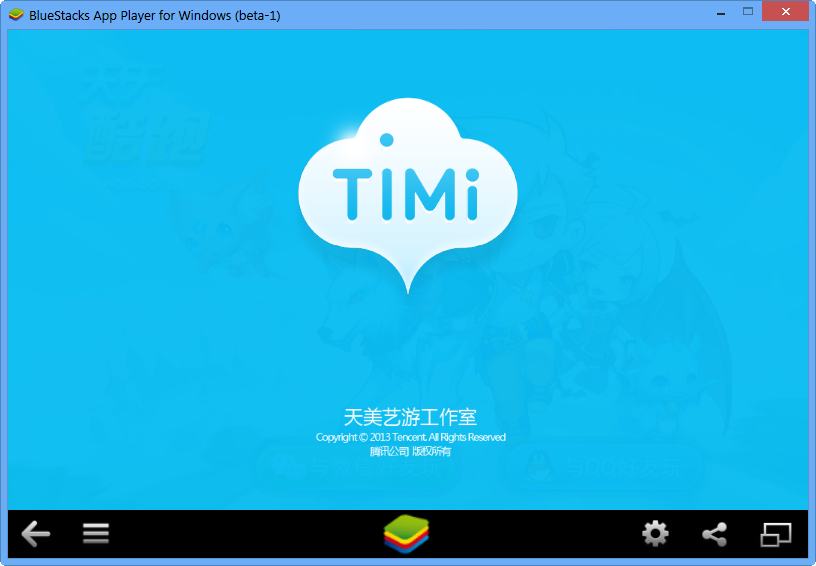Viewport: 816px width, 566px height.
Task: Click the 腾讯公司 版权所有 text
Action: 410,451
